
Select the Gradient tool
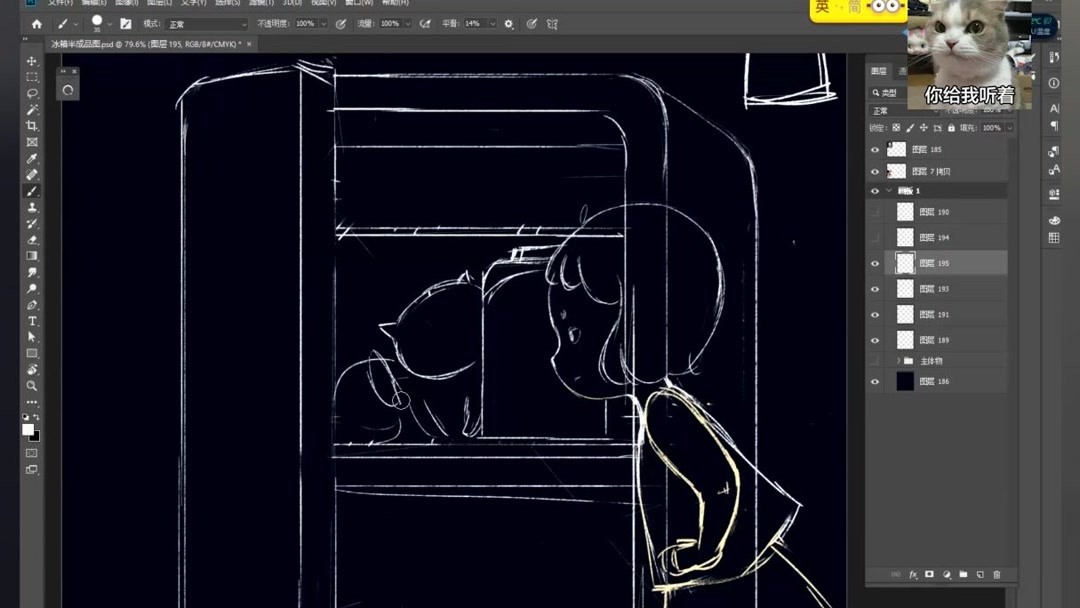point(32,256)
